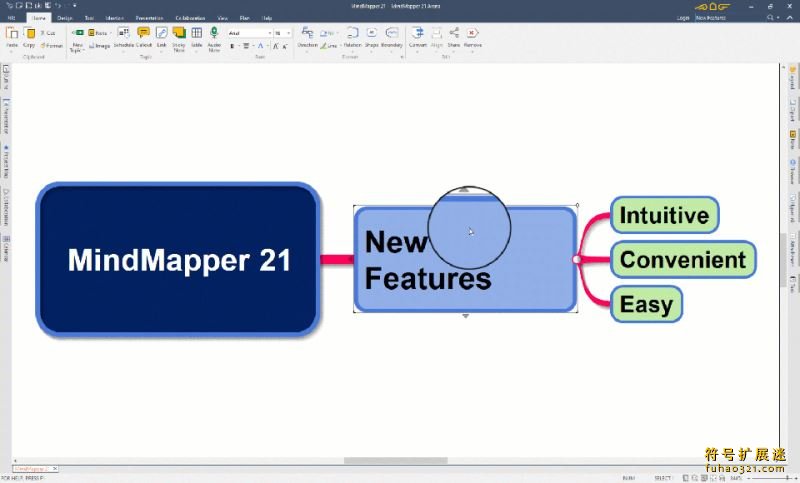This screenshot has height=483, width=800.
Task: Switch to the Collaboration tab
Action: (190, 18)
